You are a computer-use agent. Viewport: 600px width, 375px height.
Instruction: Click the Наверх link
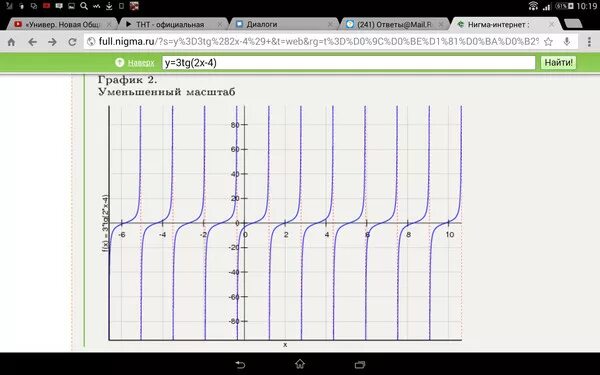141,63
